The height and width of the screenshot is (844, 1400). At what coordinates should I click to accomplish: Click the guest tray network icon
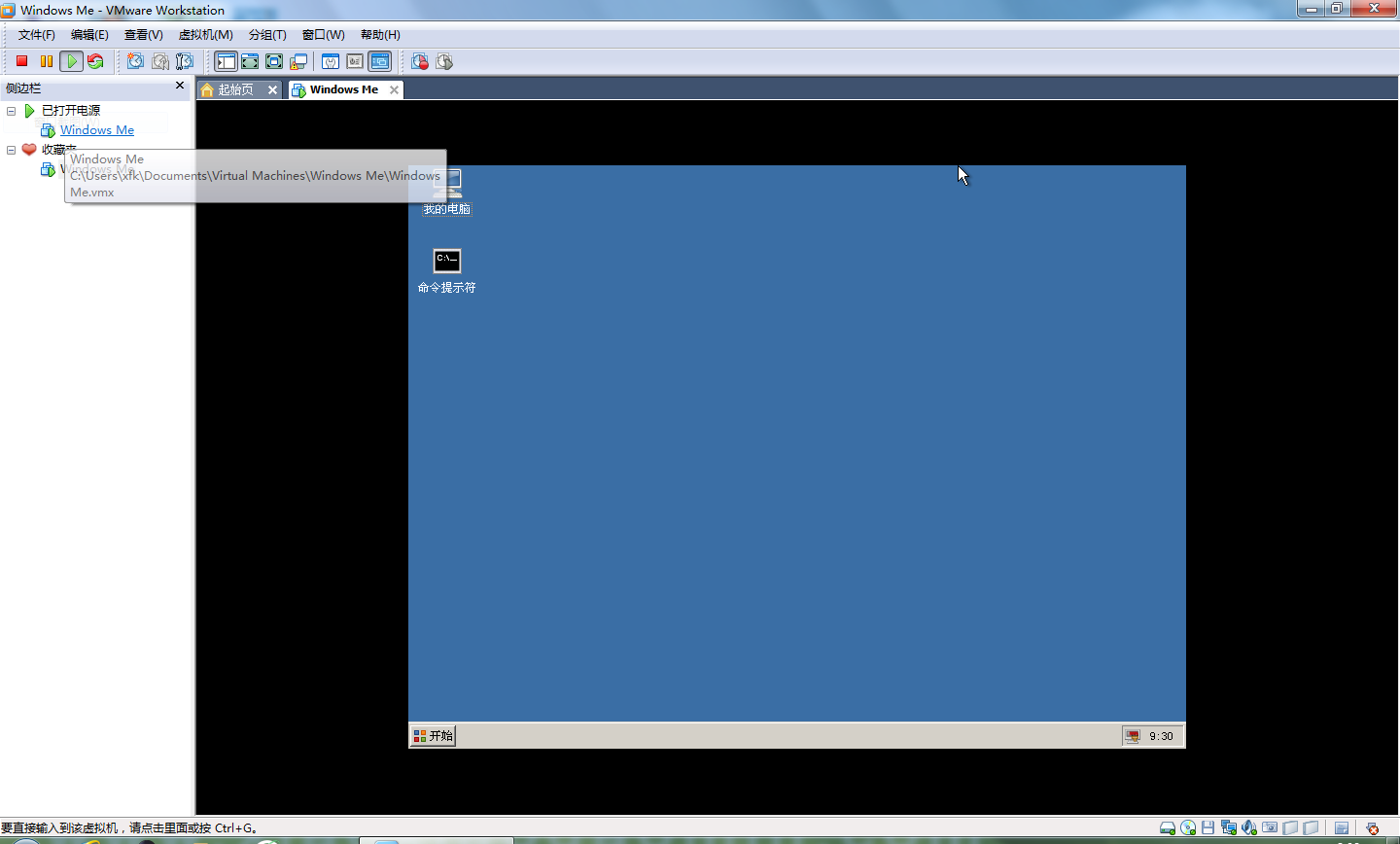click(x=1132, y=736)
